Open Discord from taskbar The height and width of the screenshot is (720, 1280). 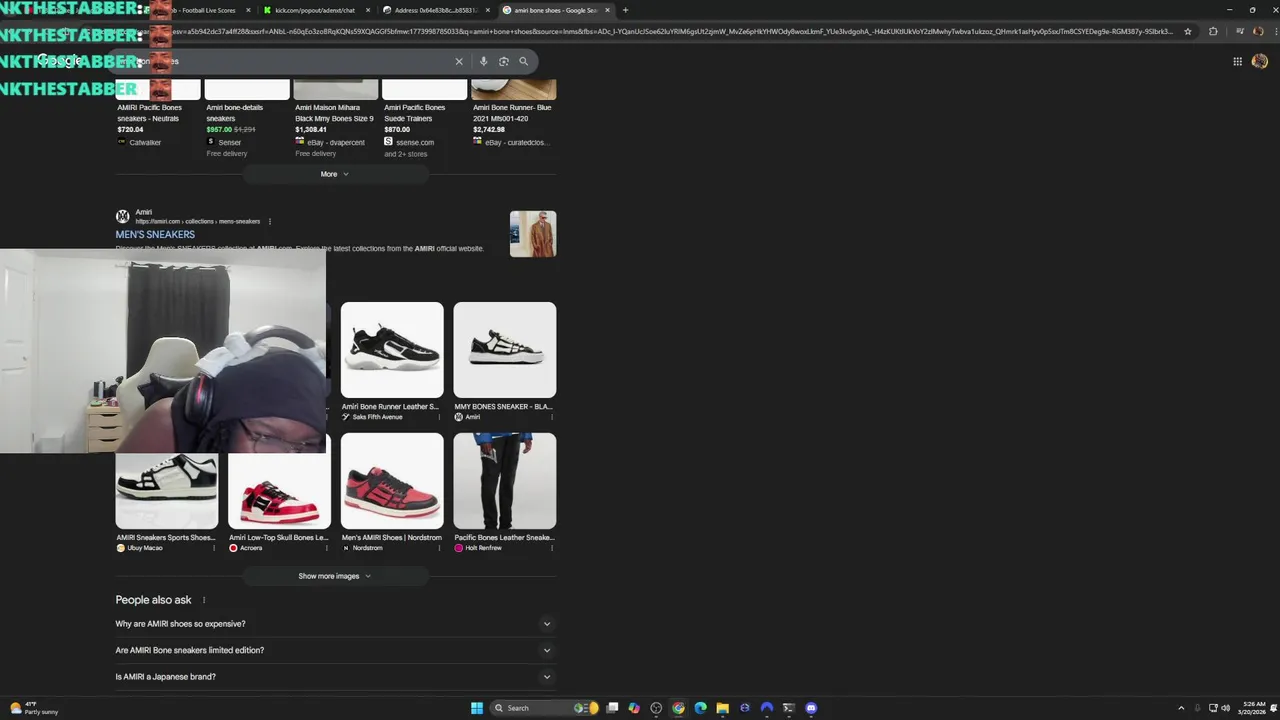811,708
